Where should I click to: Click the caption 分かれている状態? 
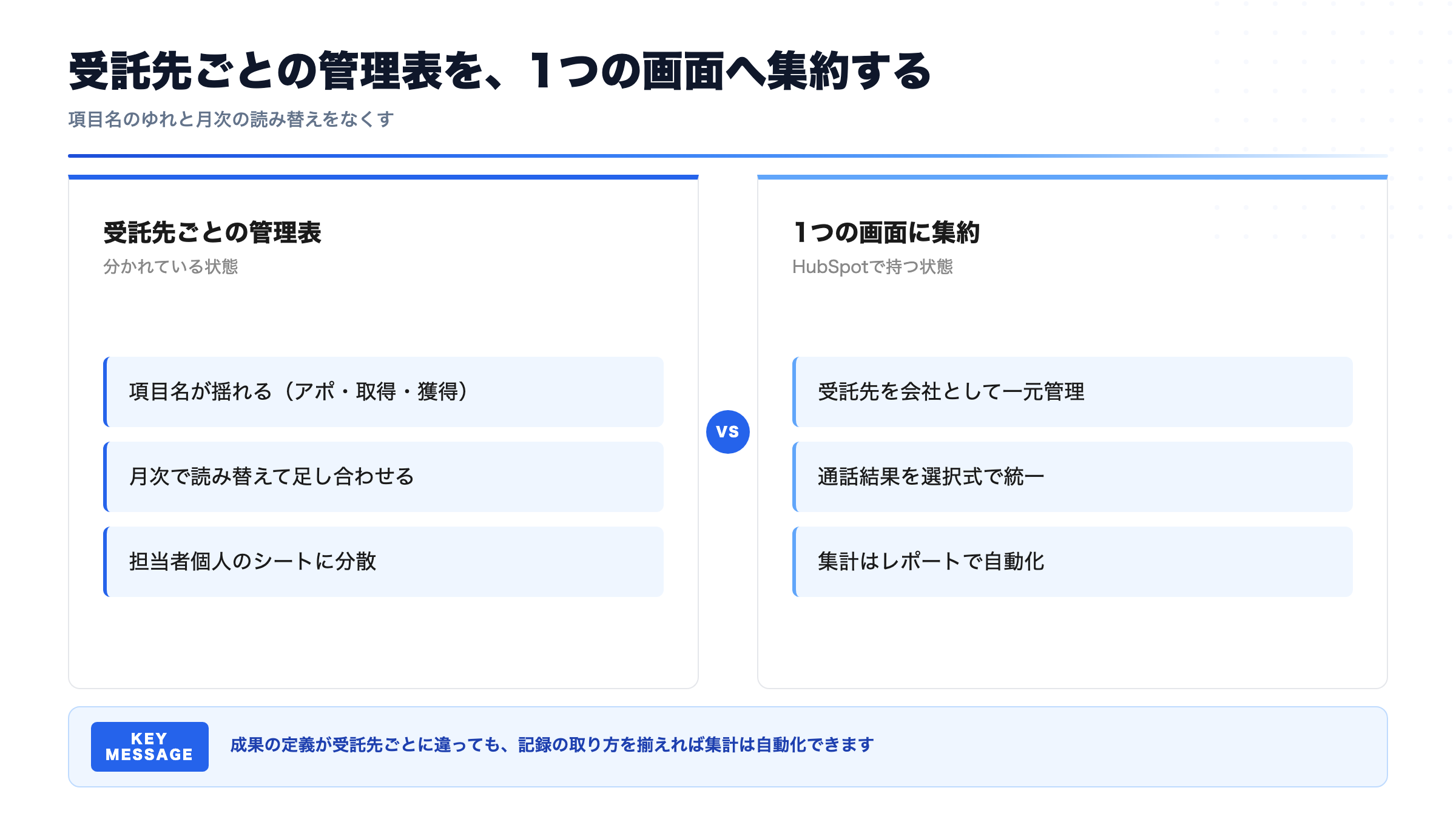[x=170, y=266]
